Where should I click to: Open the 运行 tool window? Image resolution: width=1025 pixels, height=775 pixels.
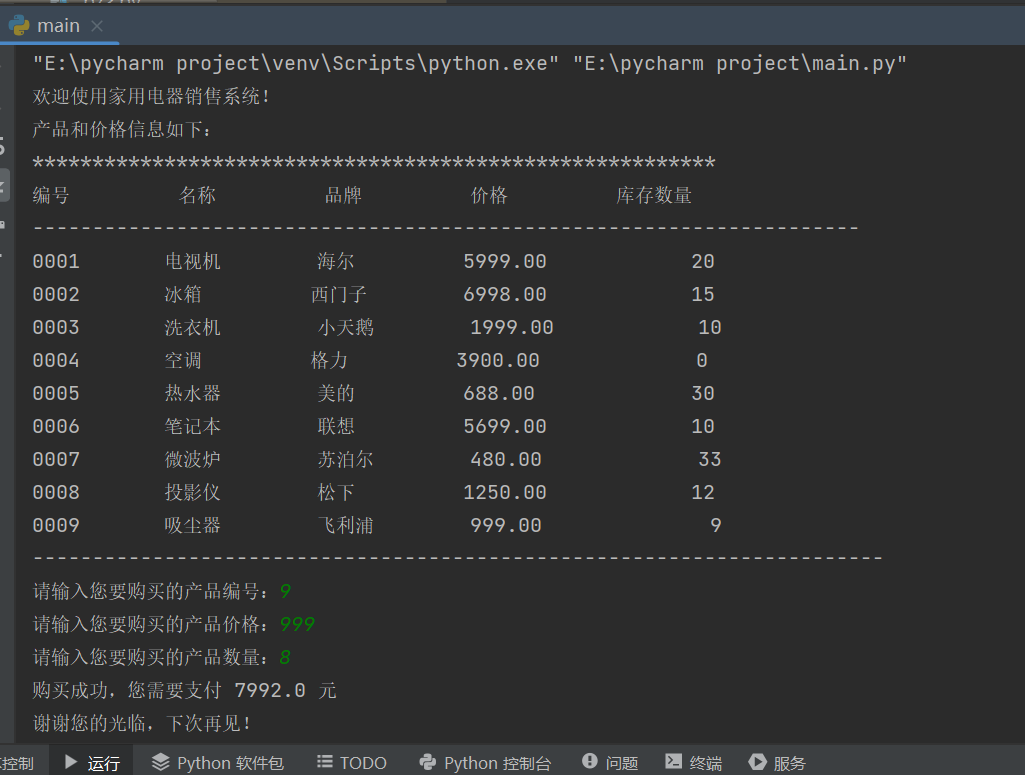[92, 763]
